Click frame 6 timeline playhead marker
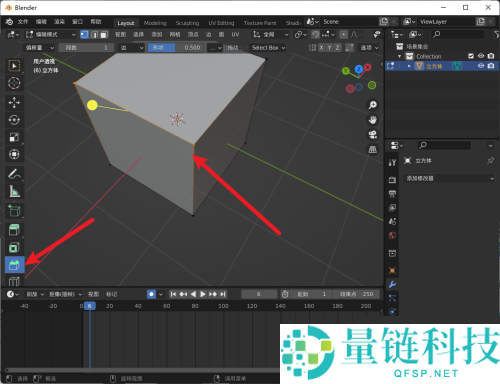Image resolution: width=500 pixels, height=384 pixels. 89,306
